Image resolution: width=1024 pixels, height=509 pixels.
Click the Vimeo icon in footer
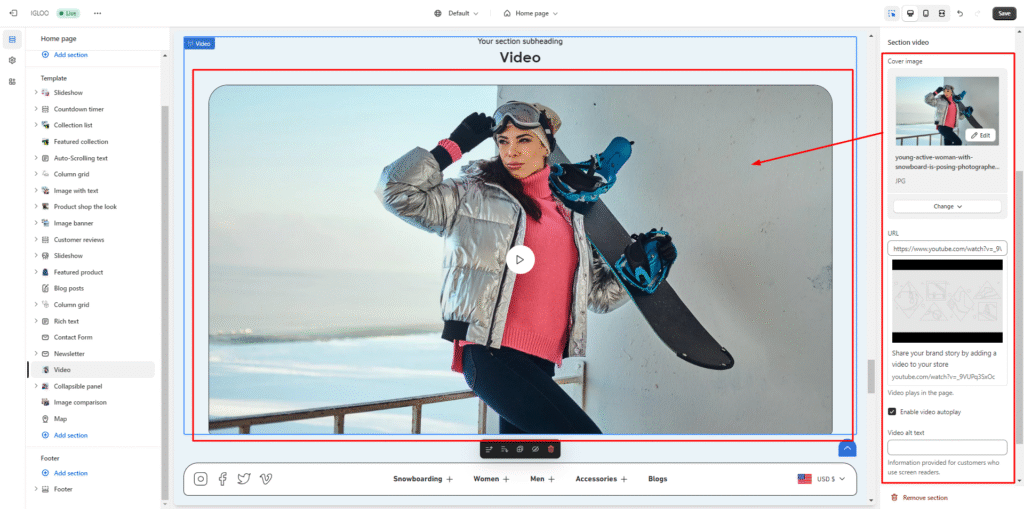point(266,479)
